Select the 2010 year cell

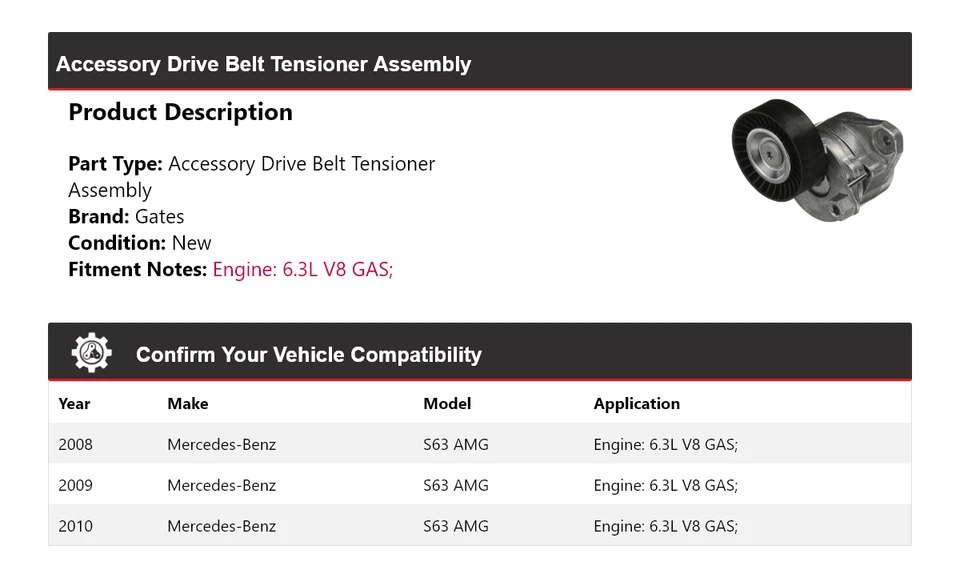[x=75, y=526]
